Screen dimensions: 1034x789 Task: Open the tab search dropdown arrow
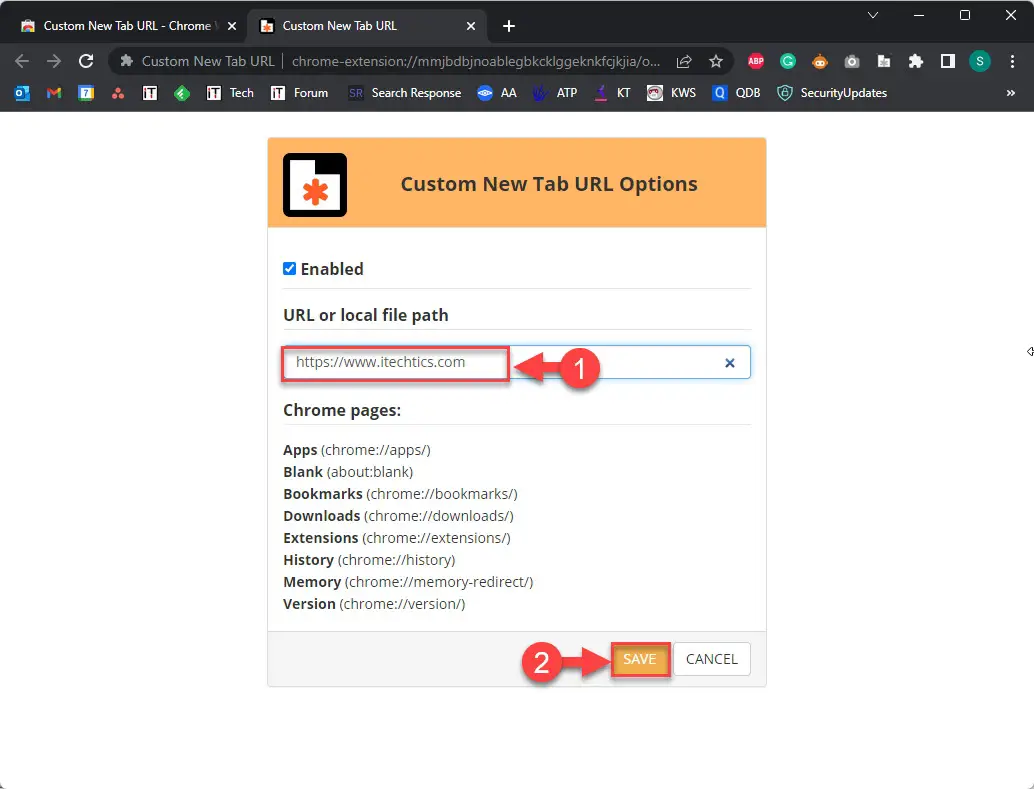point(872,15)
